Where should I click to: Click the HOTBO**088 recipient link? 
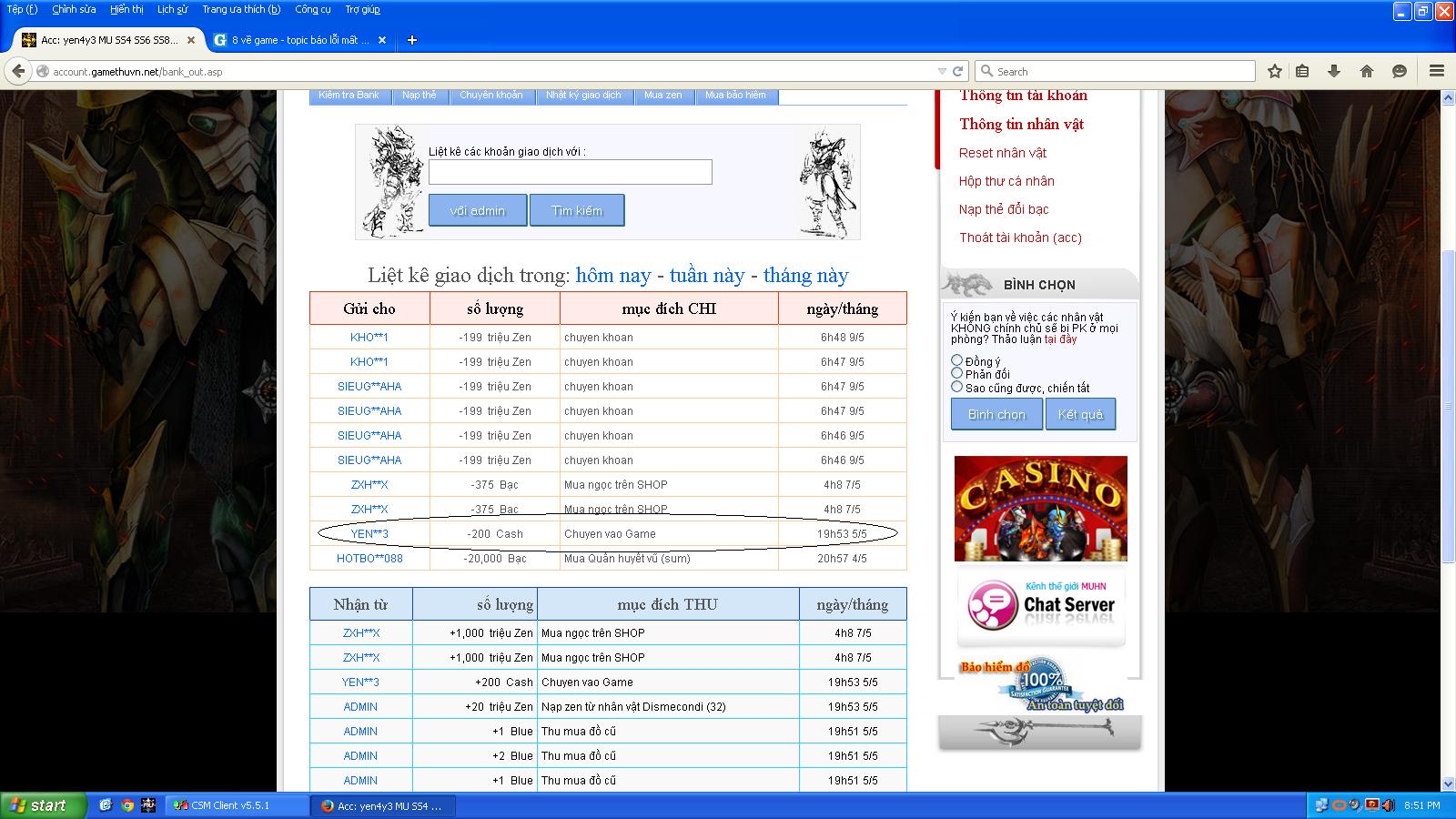click(369, 559)
